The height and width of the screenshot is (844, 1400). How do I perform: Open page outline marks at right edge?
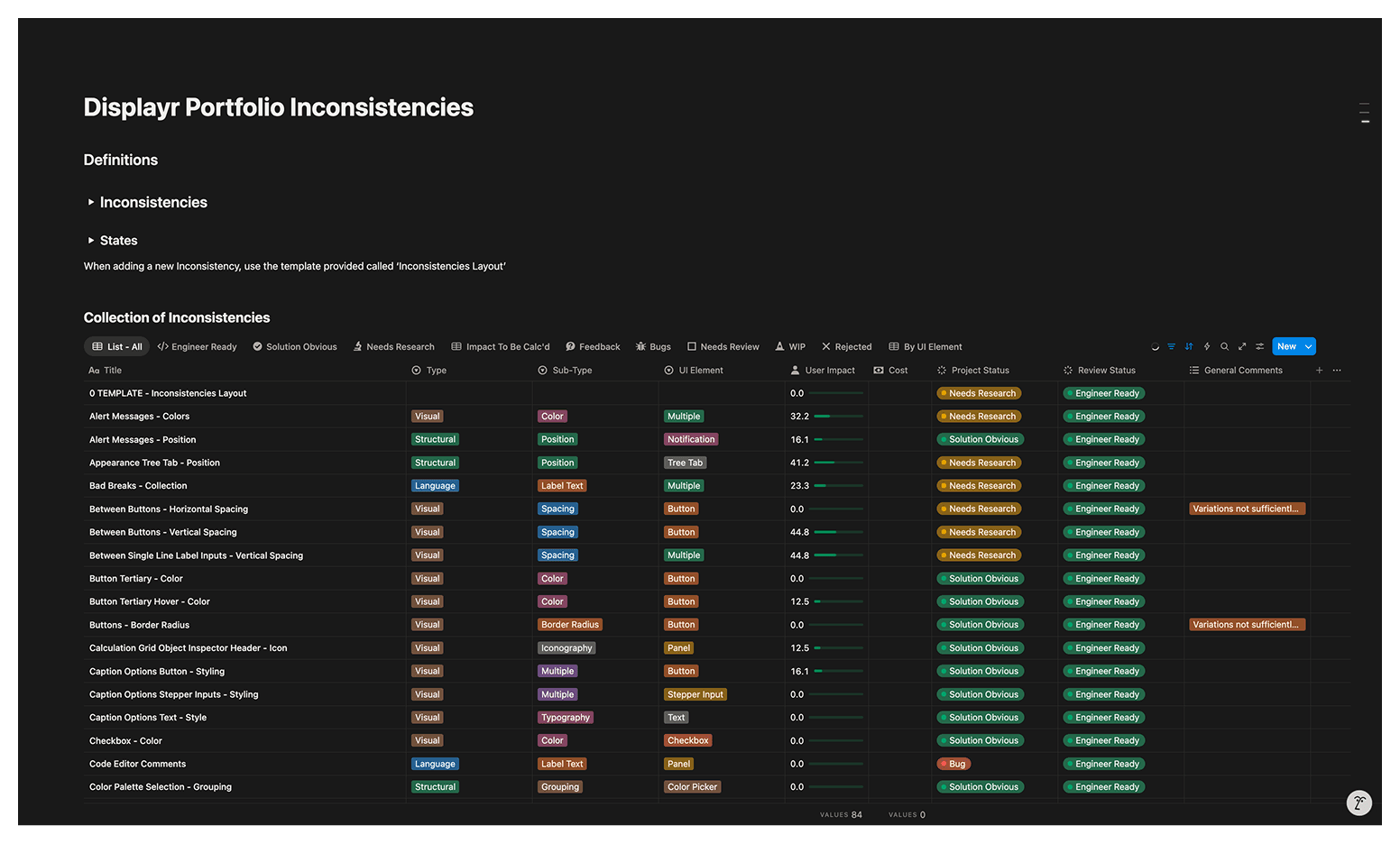1365,113
